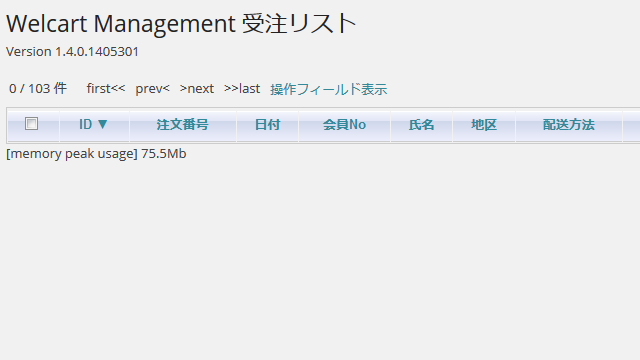
Task: Select the '0 / 103 件' count text
Action: [x=38, y=89]
